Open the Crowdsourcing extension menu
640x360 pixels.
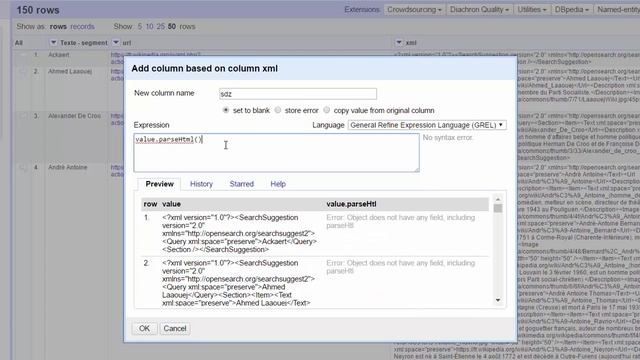[x=414, y=9]
